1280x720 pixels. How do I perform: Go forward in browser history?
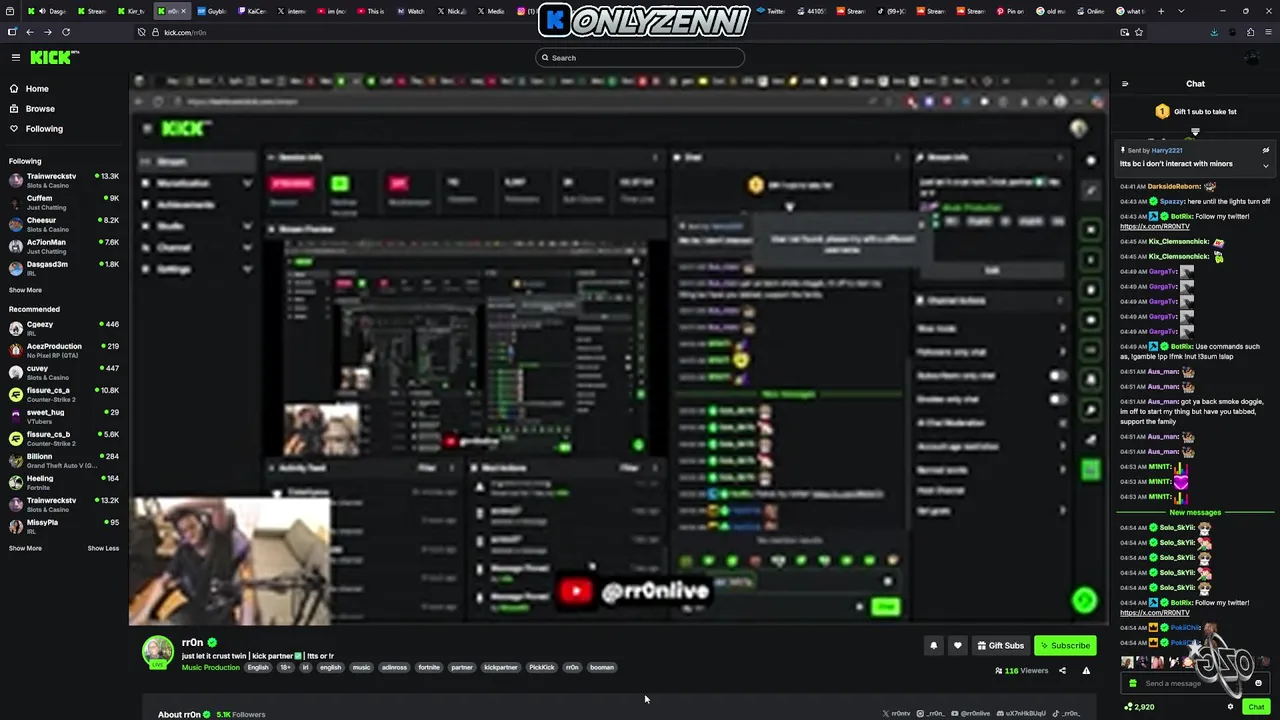tap(47, 32)
